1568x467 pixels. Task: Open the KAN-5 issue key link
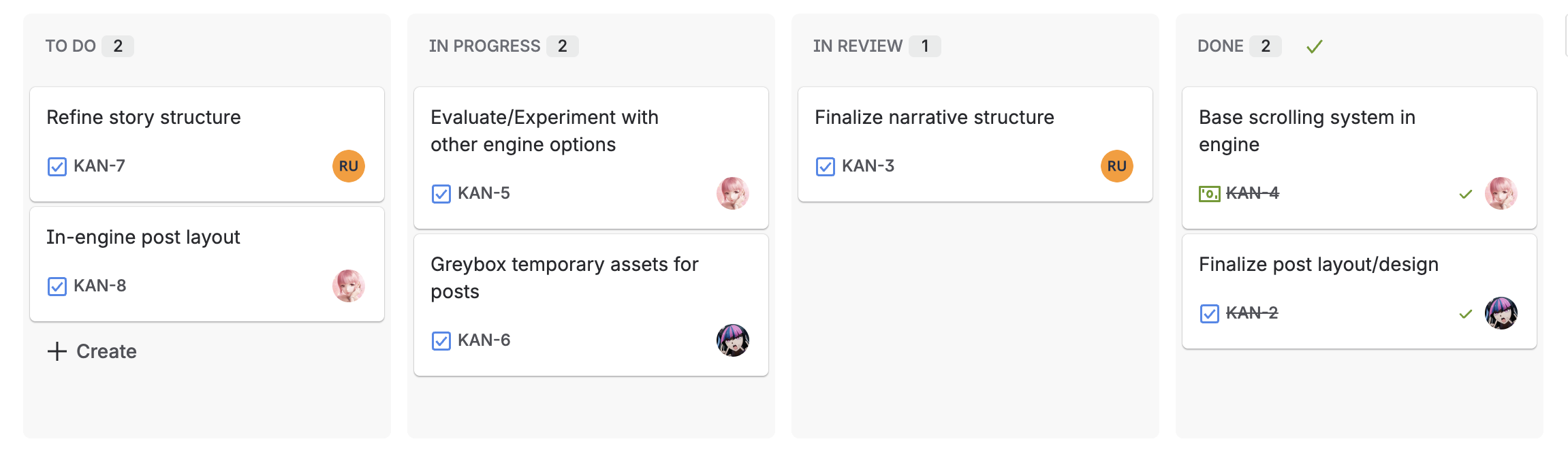click(484, 193)
